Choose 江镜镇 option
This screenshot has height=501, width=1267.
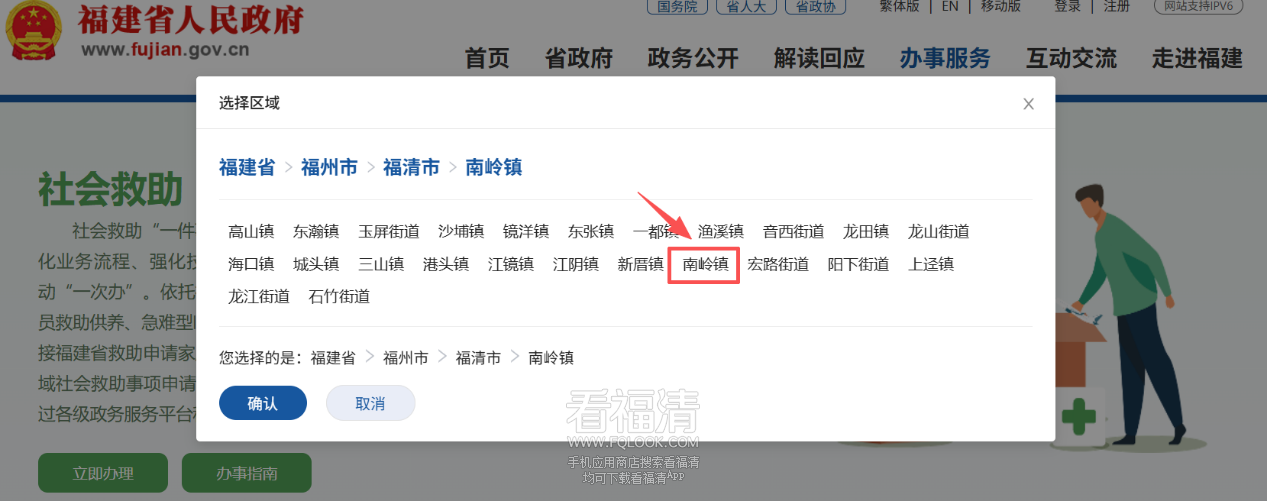point(511,265)
